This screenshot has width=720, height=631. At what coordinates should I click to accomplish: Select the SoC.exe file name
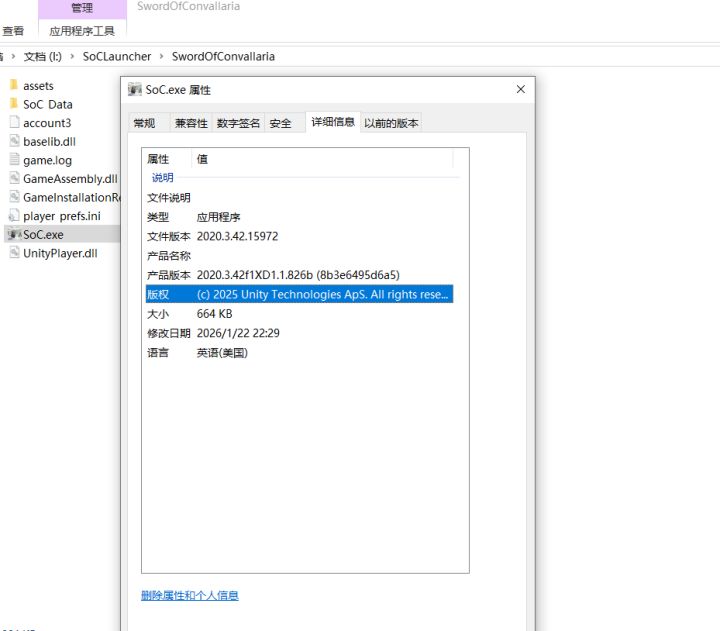tap(43, 235)
